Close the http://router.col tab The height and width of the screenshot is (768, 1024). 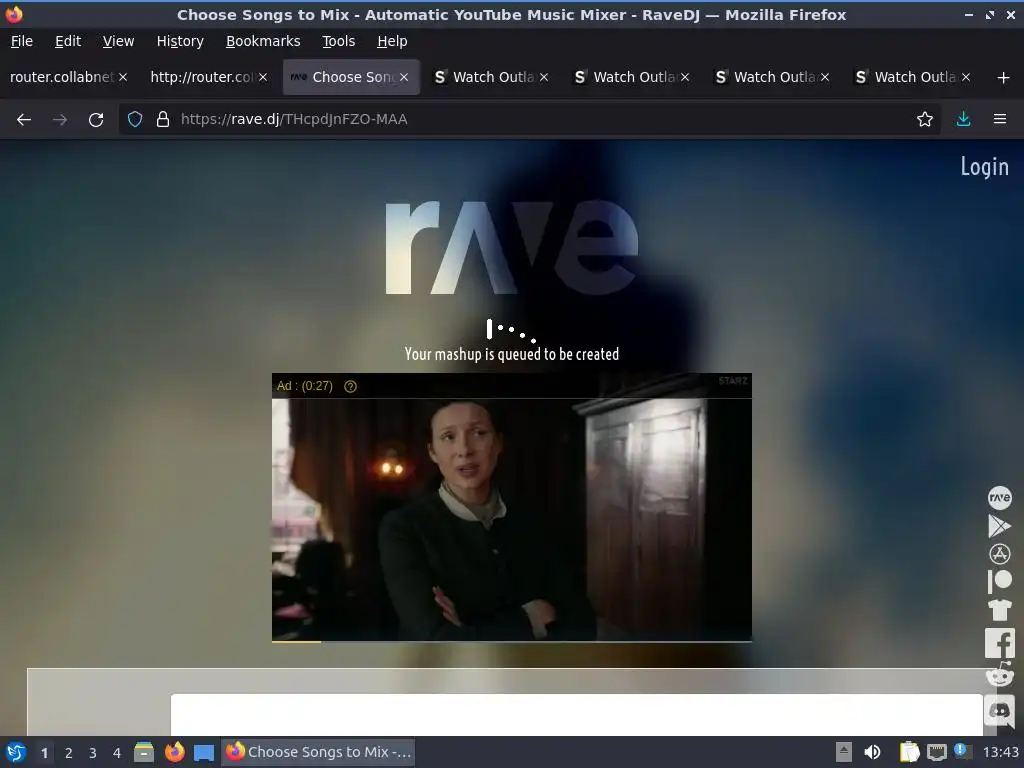(263, 77)
